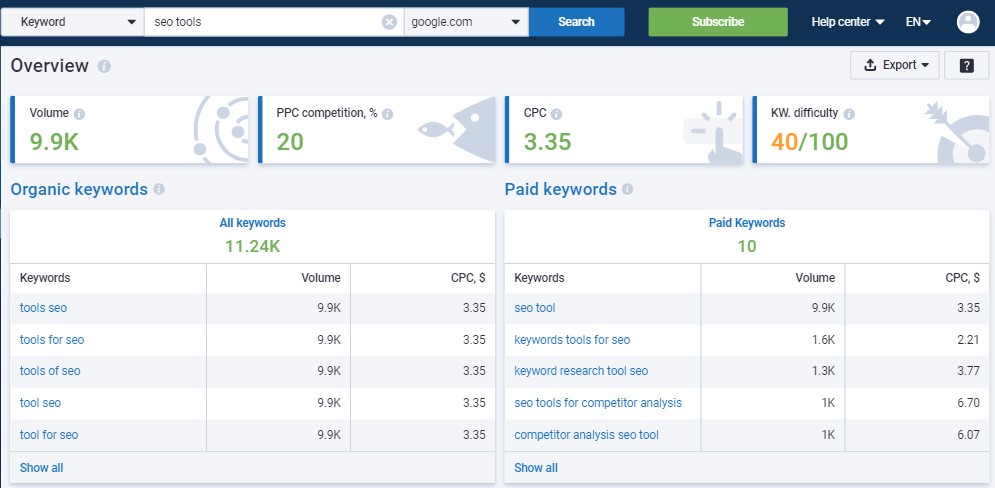Click the 6.07 CPC value
The height and width of the screenshot is (488, 995).
pos(968,435)
